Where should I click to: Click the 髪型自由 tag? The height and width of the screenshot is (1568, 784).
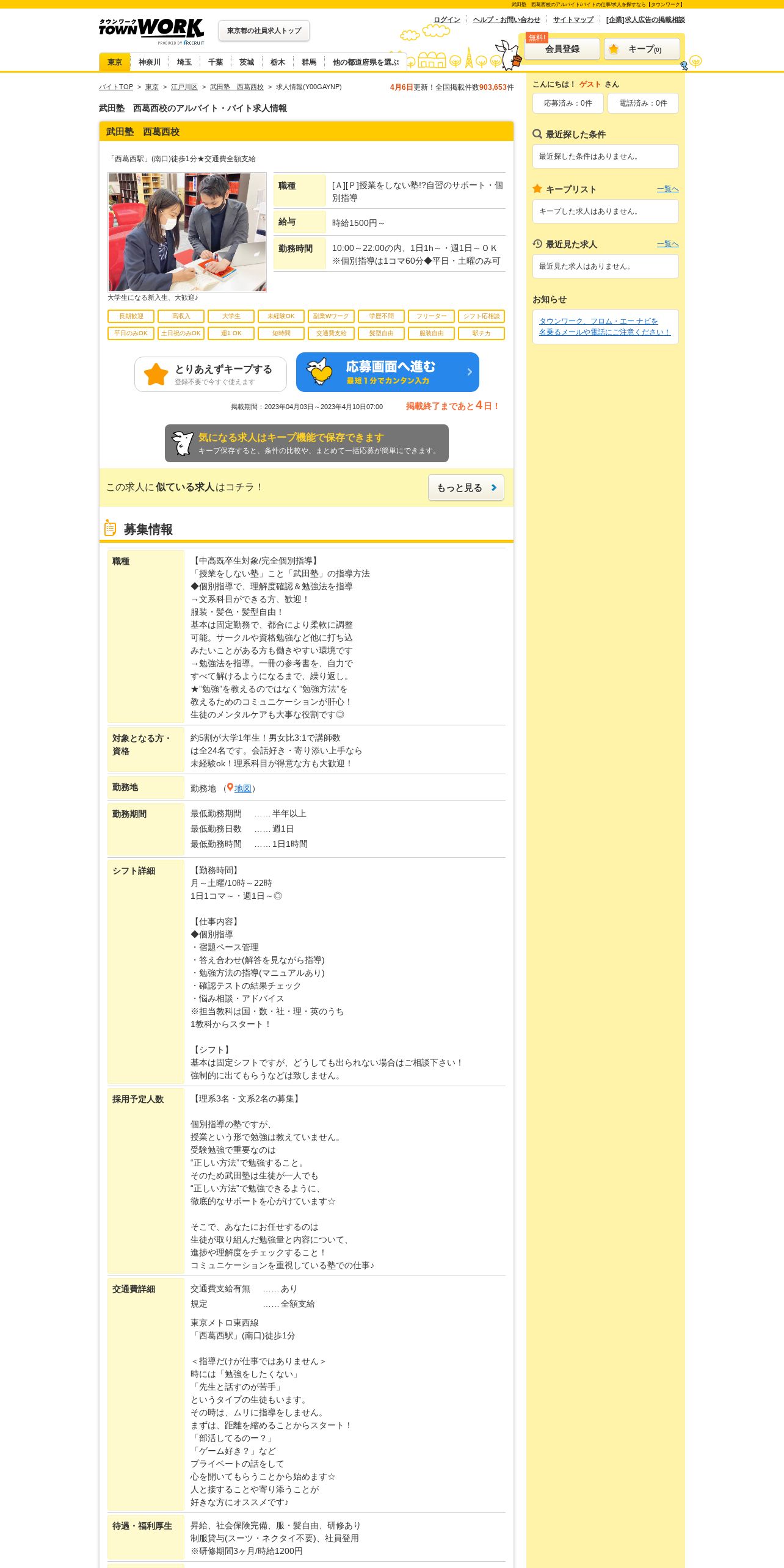[382, 333]
